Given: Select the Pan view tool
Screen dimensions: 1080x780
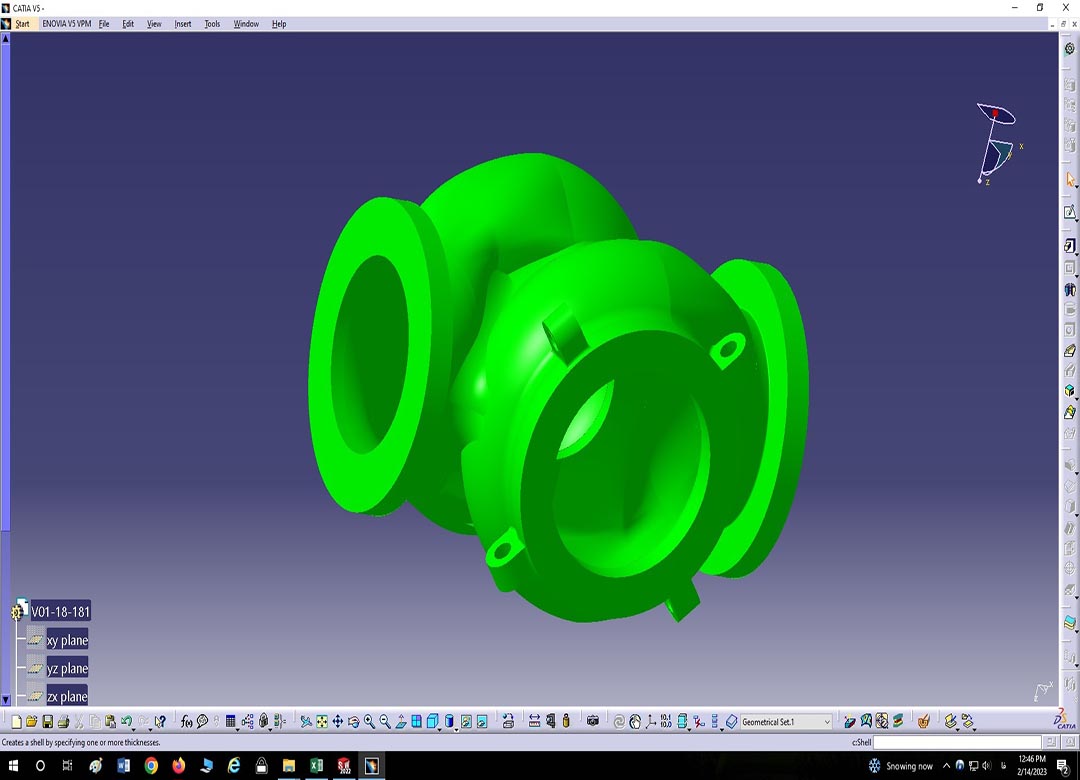Looking at the screenshot, I should click(x=338, y=721).
